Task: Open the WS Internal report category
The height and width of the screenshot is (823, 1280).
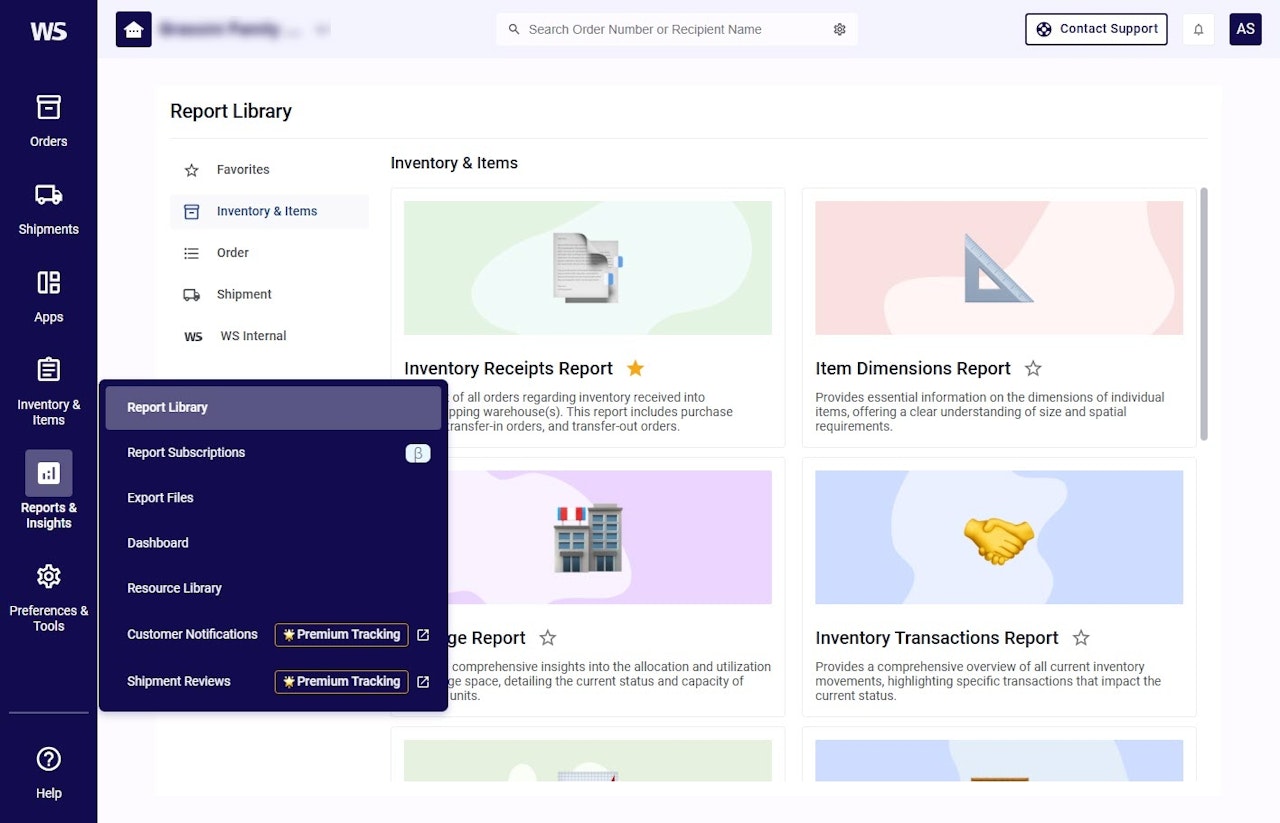Action: [269, 336]
